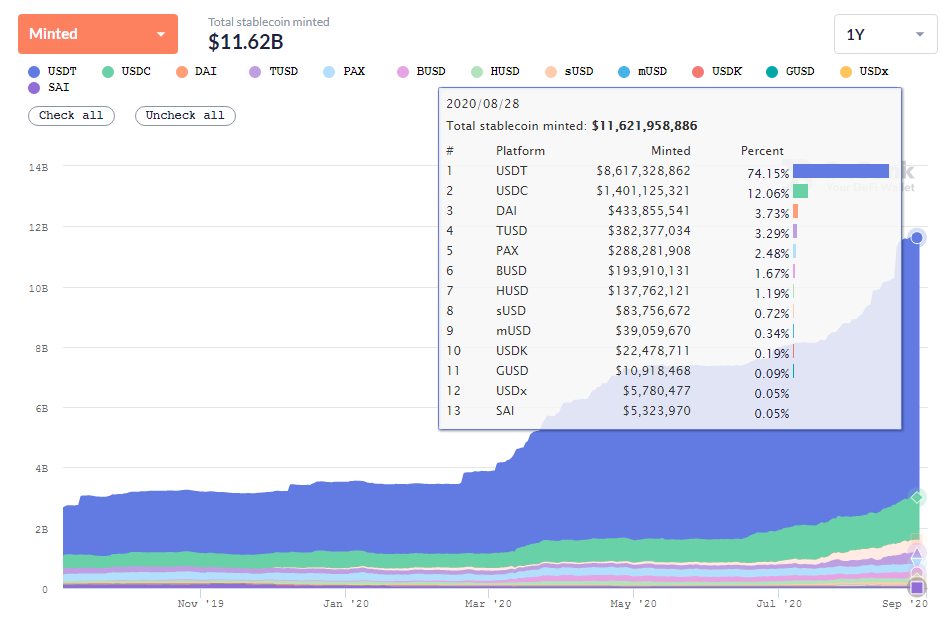Click the "Sep '20" x-axis label

905,604
